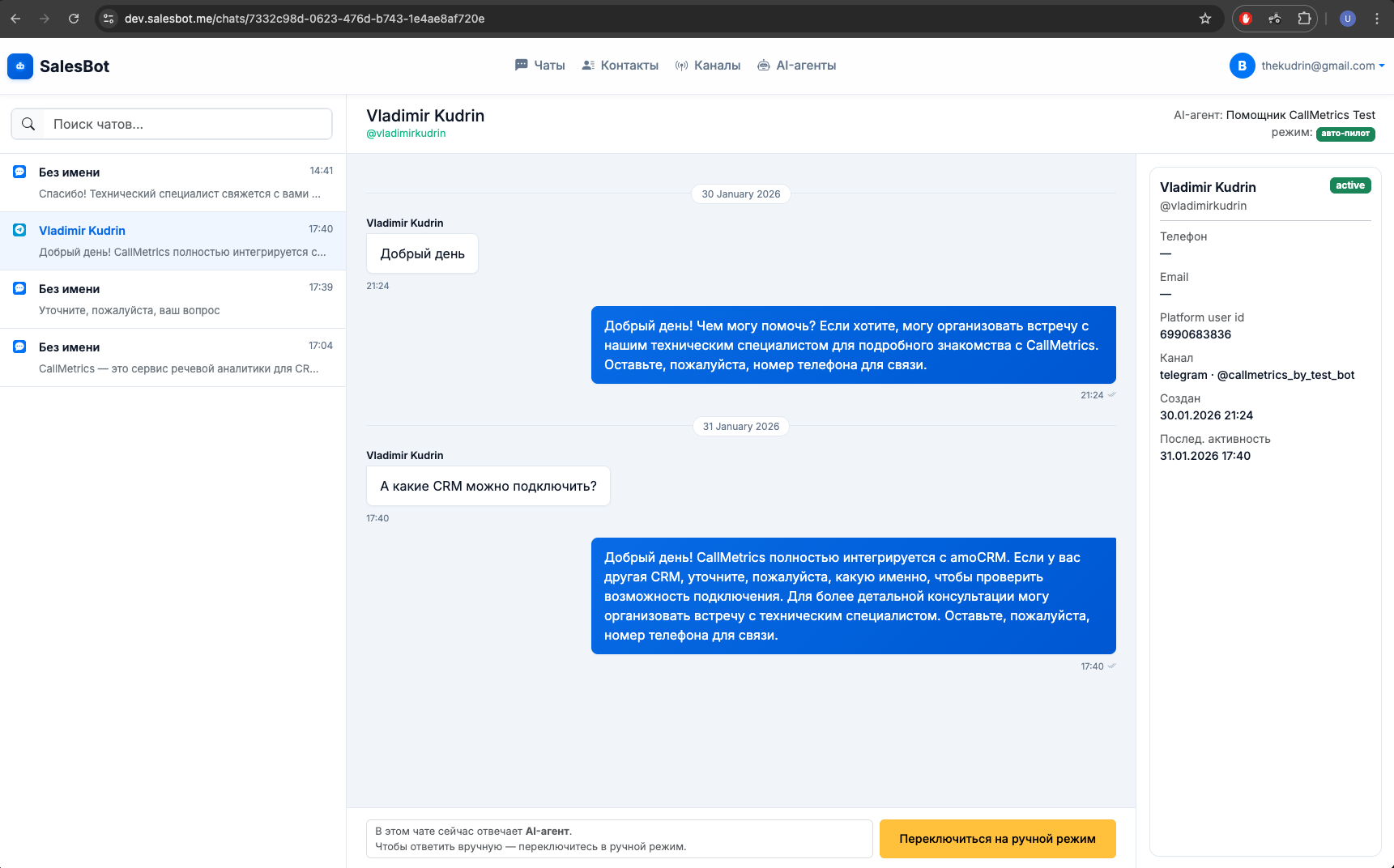Image resolution: width=1394 pixels, height=868 pixels.
Task: Open the Чаты tab
Action: (x=539, y=66)
